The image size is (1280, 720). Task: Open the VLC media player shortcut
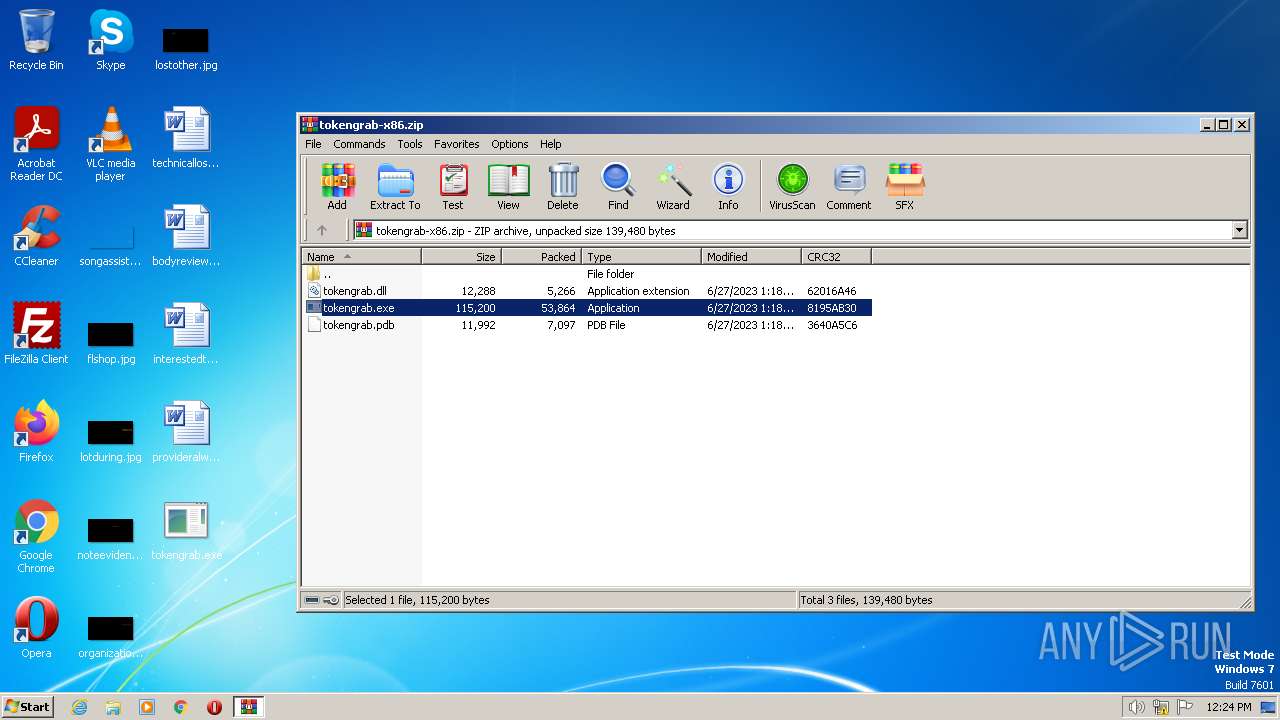(110, 144)
